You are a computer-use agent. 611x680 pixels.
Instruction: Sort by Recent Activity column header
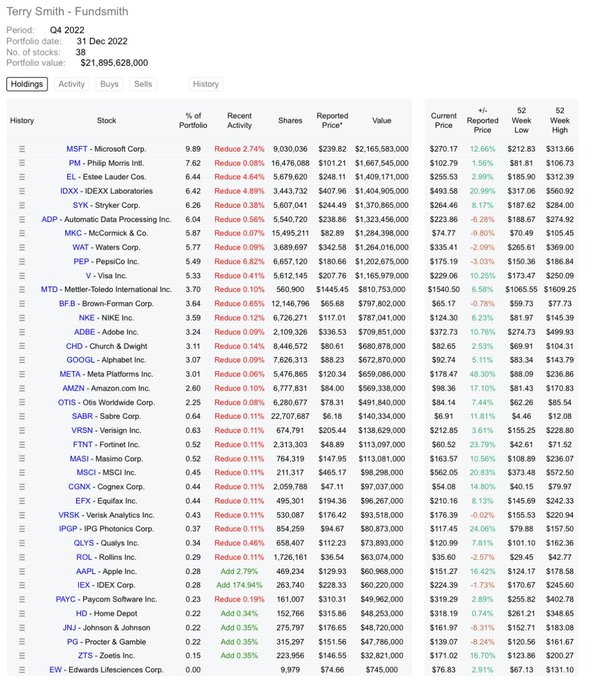coord(239,121)
